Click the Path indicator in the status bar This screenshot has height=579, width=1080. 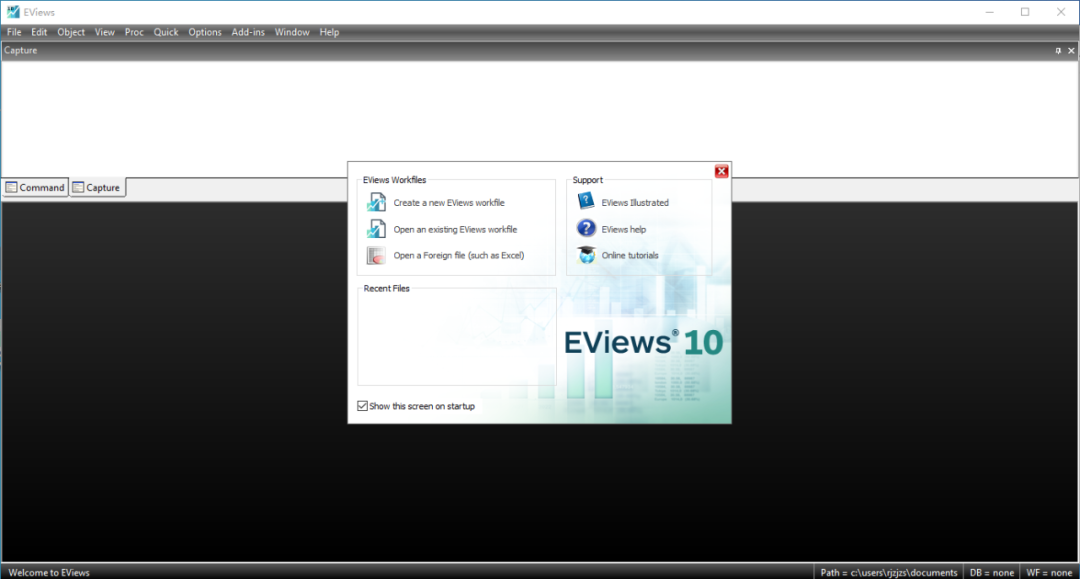(889, 572)
